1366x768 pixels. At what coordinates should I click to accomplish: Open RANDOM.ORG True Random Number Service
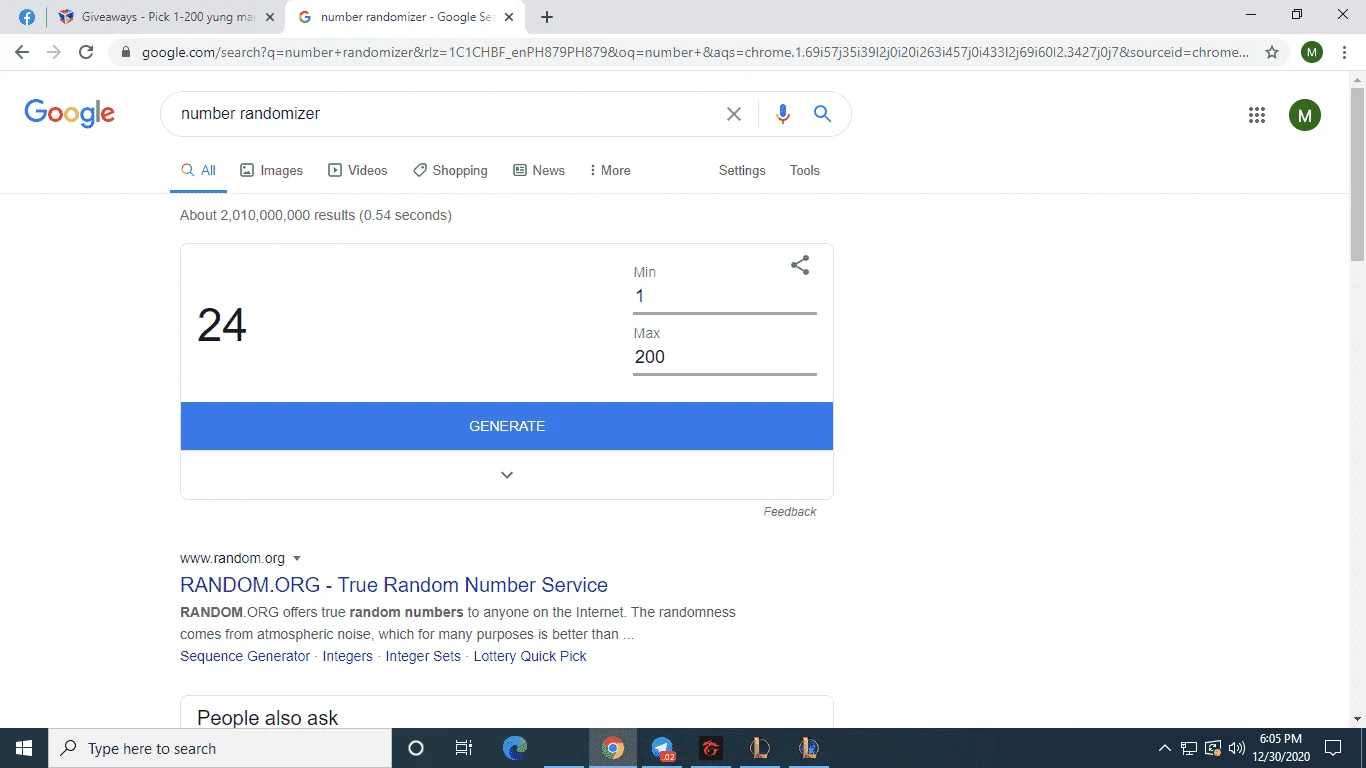[x=394, y=585]
